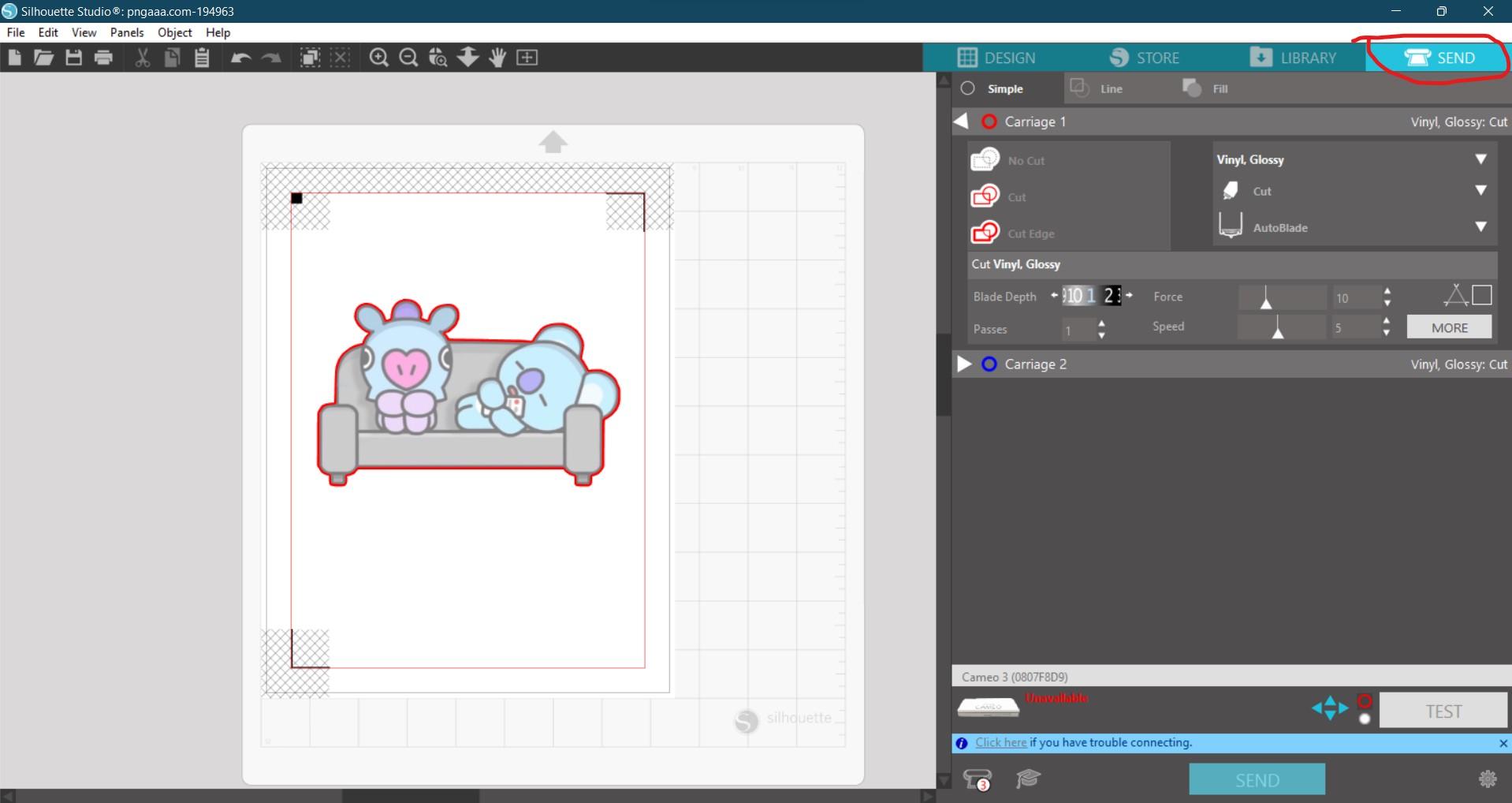Click the TEST cut button
This screenshot has width=1512, height=803.
1443,711
